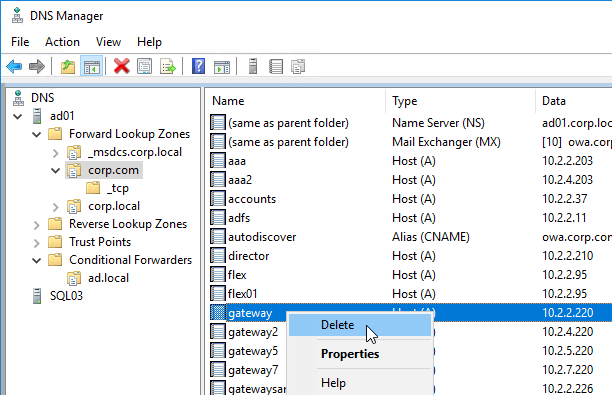Expand the Trust Points node
The width and height of the screenshot is (612, 395).
pos(37,243)
